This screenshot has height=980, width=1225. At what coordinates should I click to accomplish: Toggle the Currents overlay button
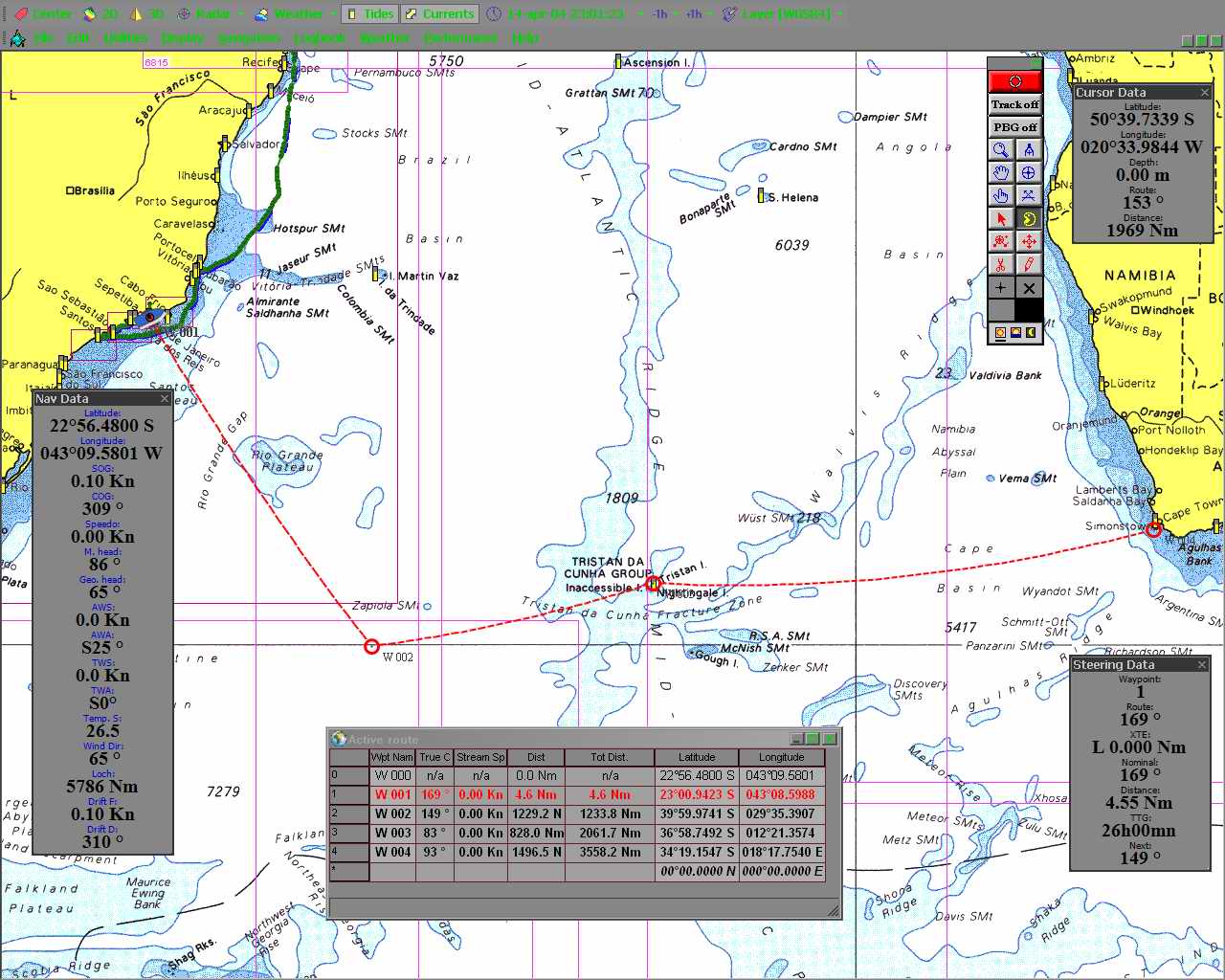pos(439,13)
